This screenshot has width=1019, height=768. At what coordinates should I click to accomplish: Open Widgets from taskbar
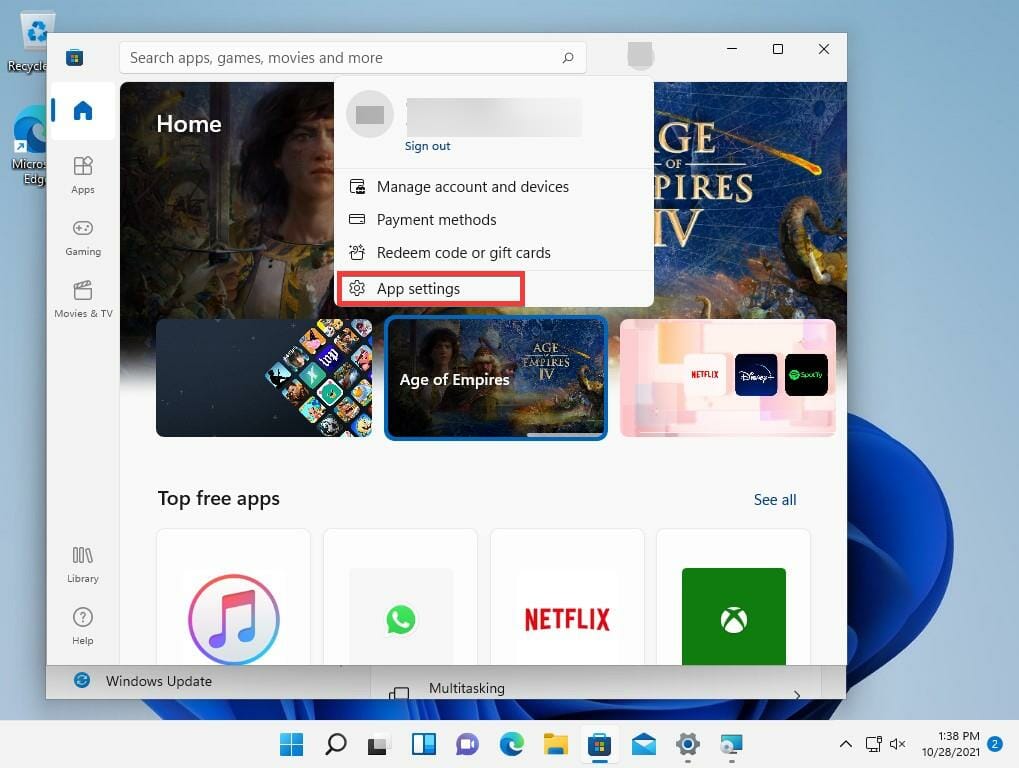coord(424,744)
